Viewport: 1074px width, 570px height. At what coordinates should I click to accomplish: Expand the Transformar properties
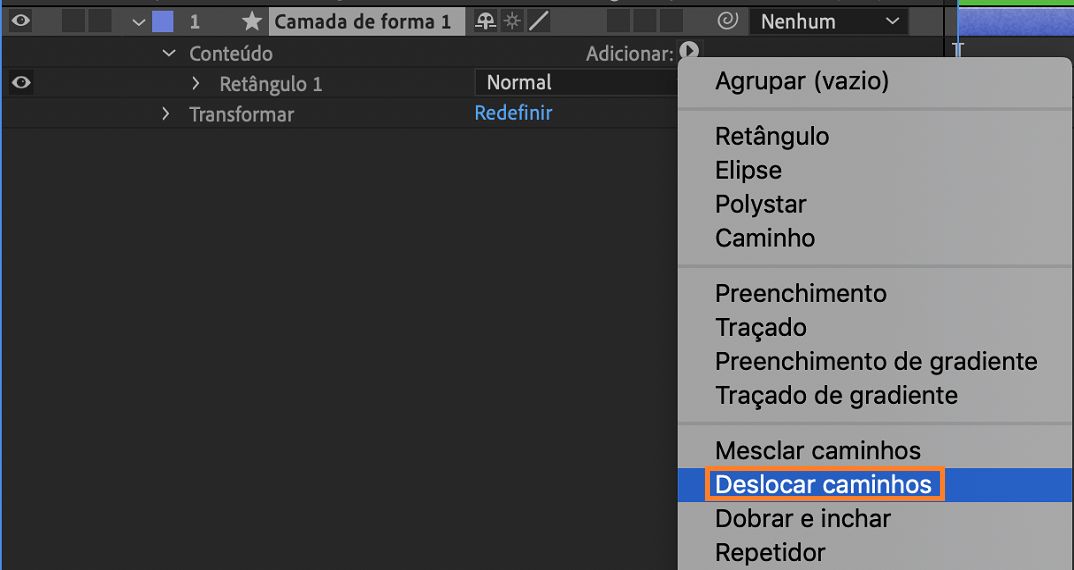coord(166,114)
